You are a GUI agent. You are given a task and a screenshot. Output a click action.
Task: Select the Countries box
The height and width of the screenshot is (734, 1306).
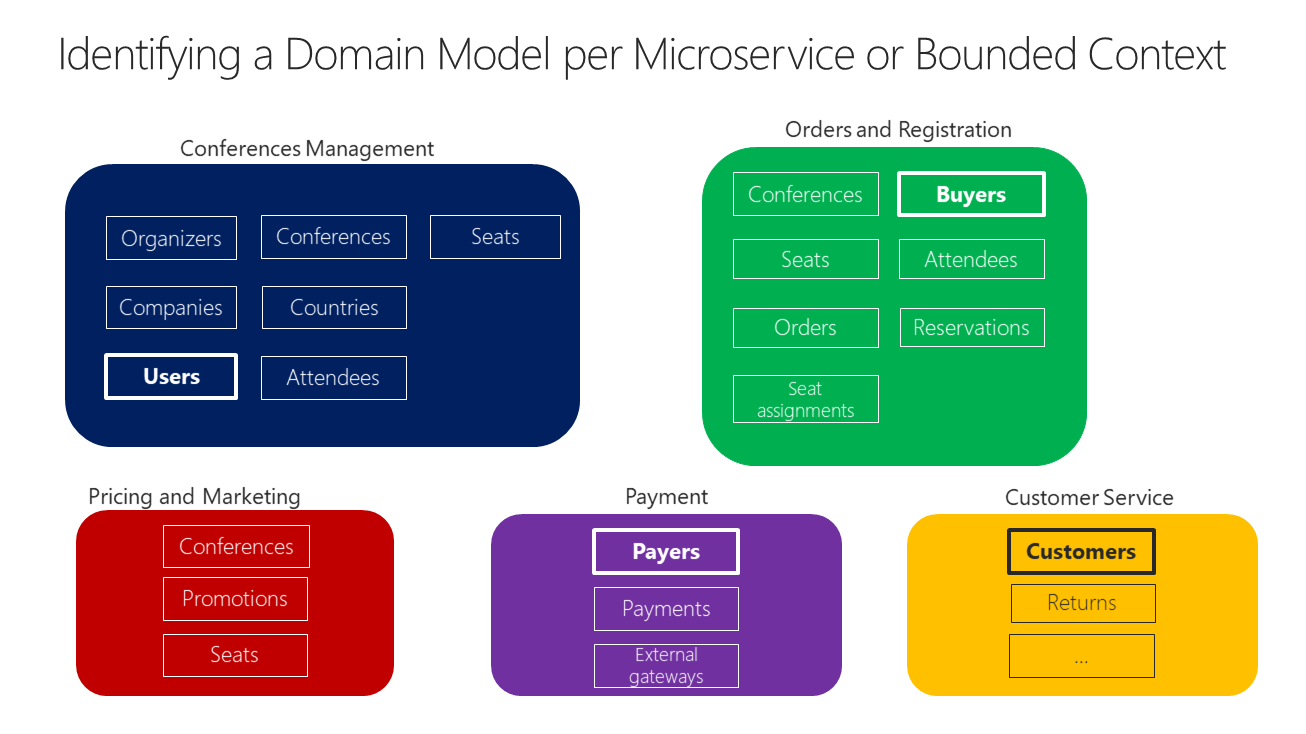point(333,307)
